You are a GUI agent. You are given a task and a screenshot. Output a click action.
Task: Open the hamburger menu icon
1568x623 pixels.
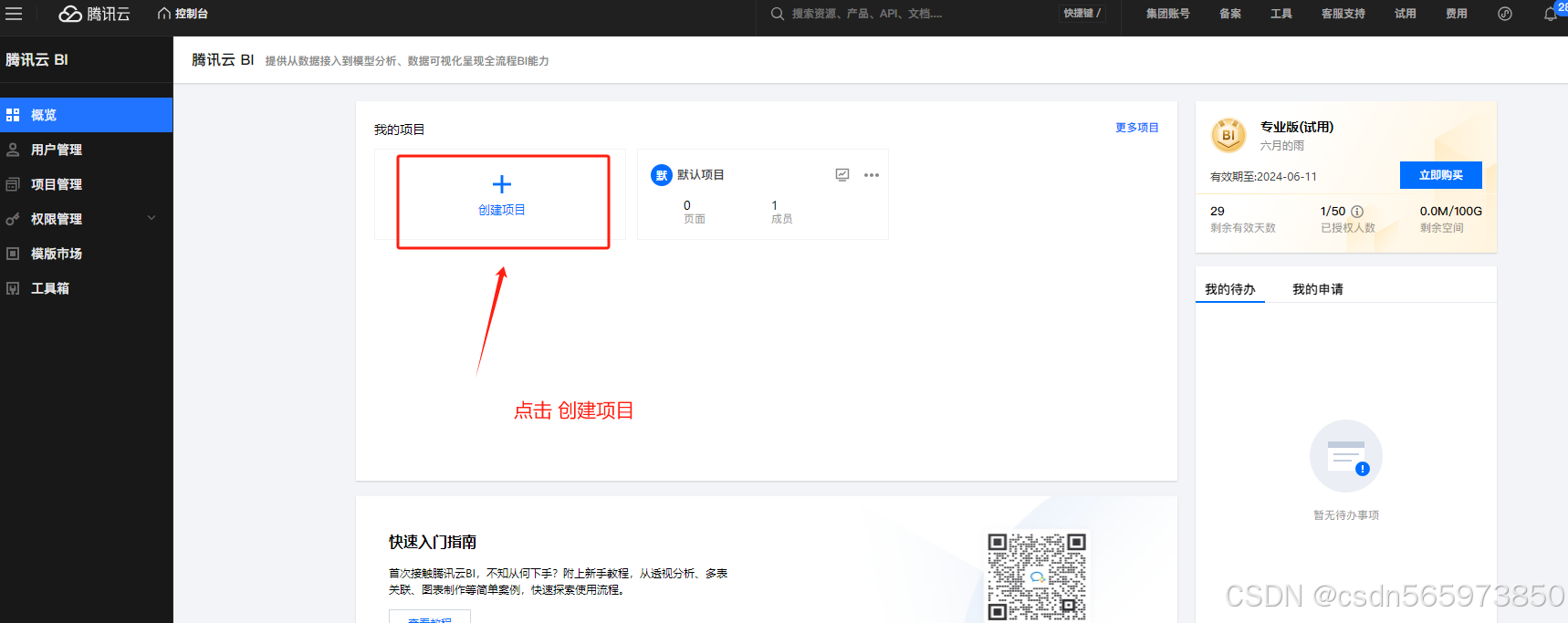pos(14,14)
